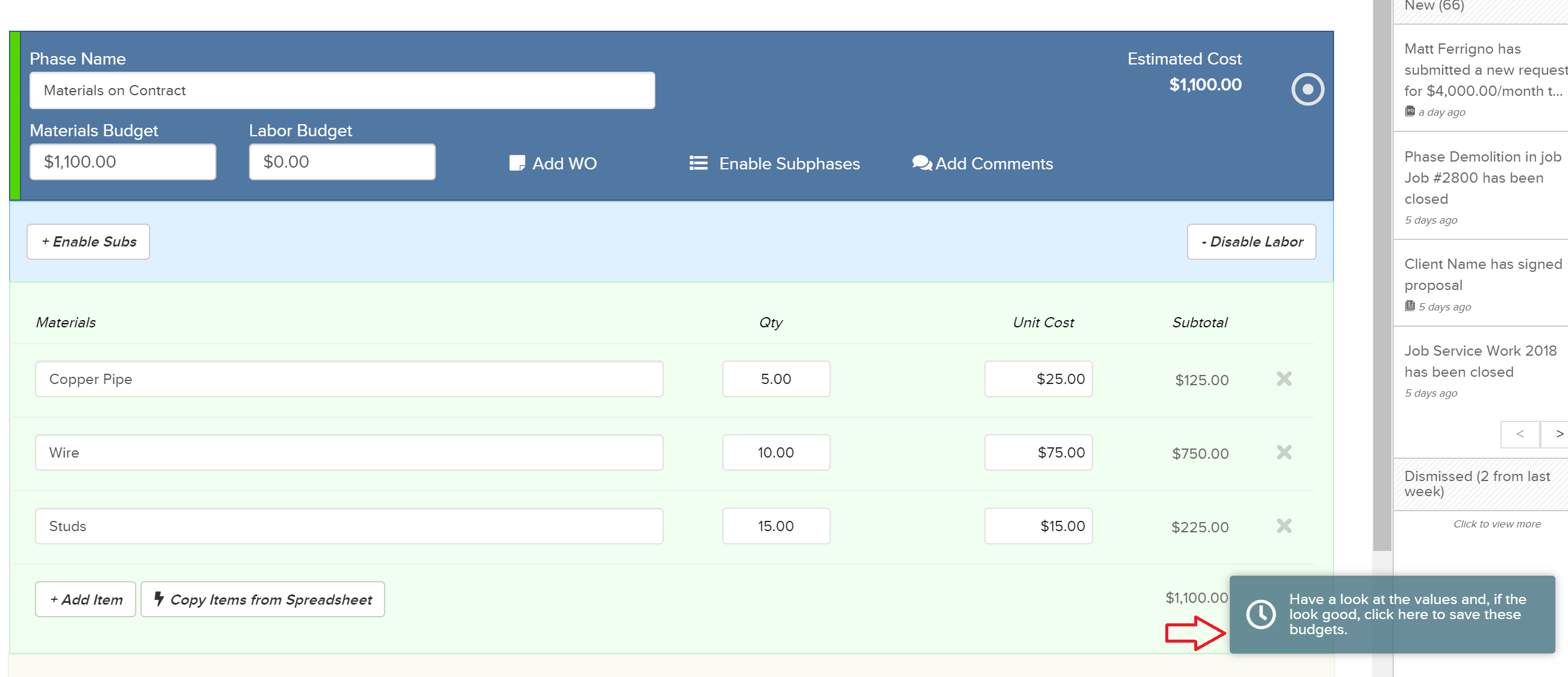Open Client Name signed proposal notification
The width and height of the screenshot is (1568, 677).
[x=1481, y=284]
